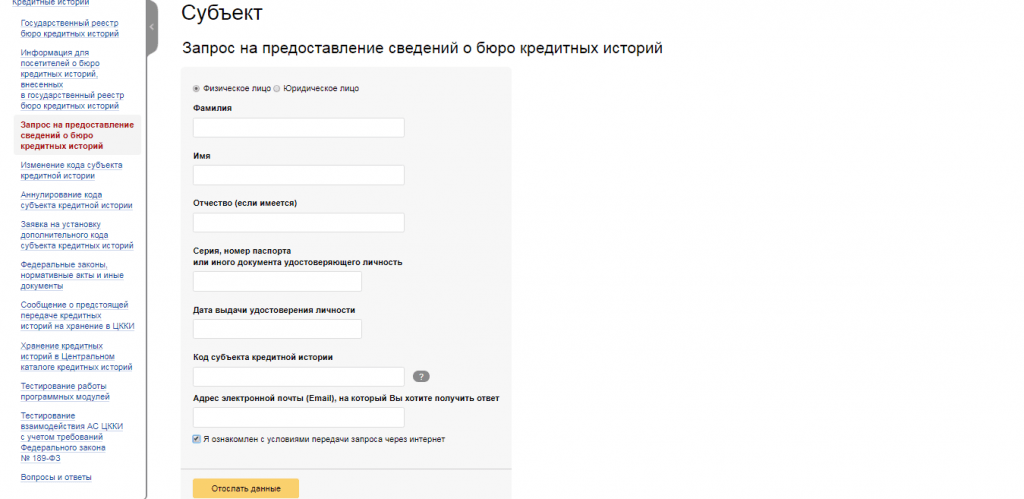Toggle the Я ознакомлен с условиями checkbox
Viewport: 1024px width, 499px height.
[196, 438]
